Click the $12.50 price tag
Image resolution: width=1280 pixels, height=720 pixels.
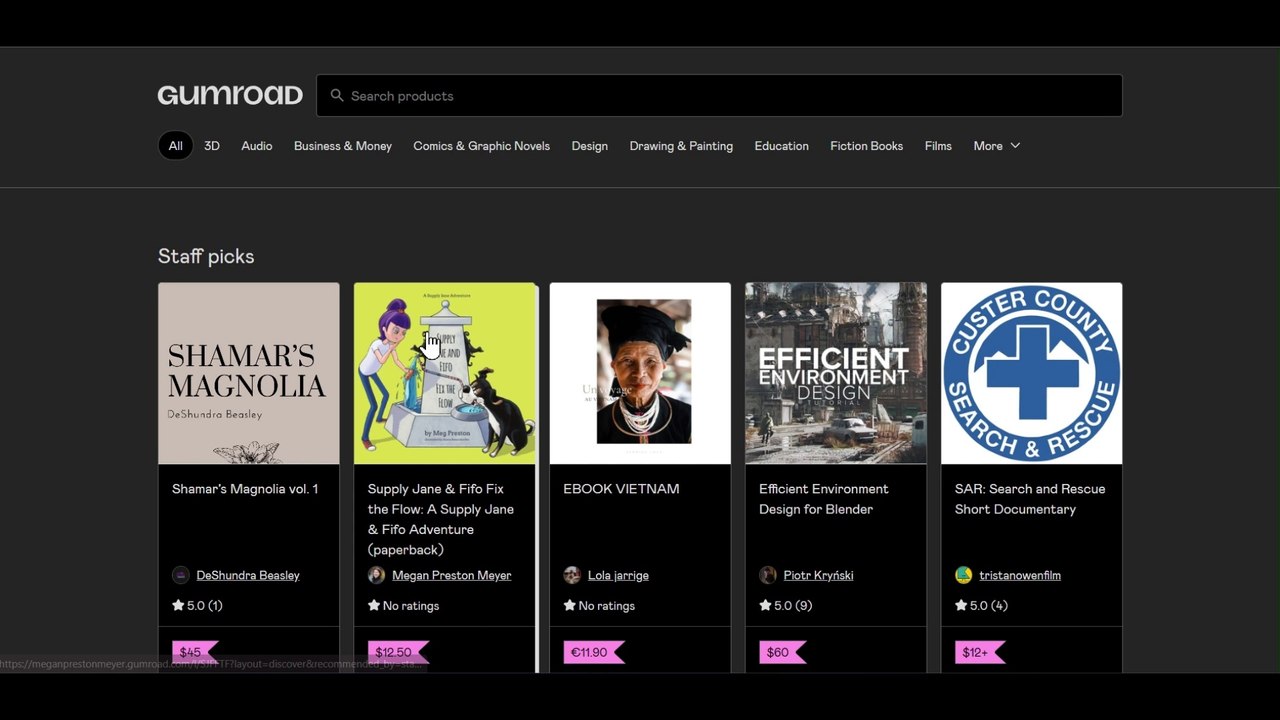click(x=398, y=653)
